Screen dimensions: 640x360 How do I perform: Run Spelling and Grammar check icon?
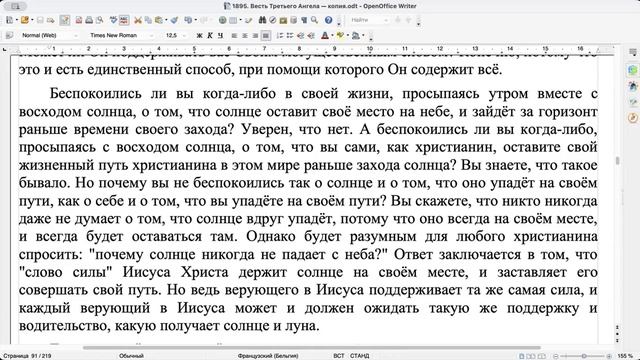coord(113,20)
